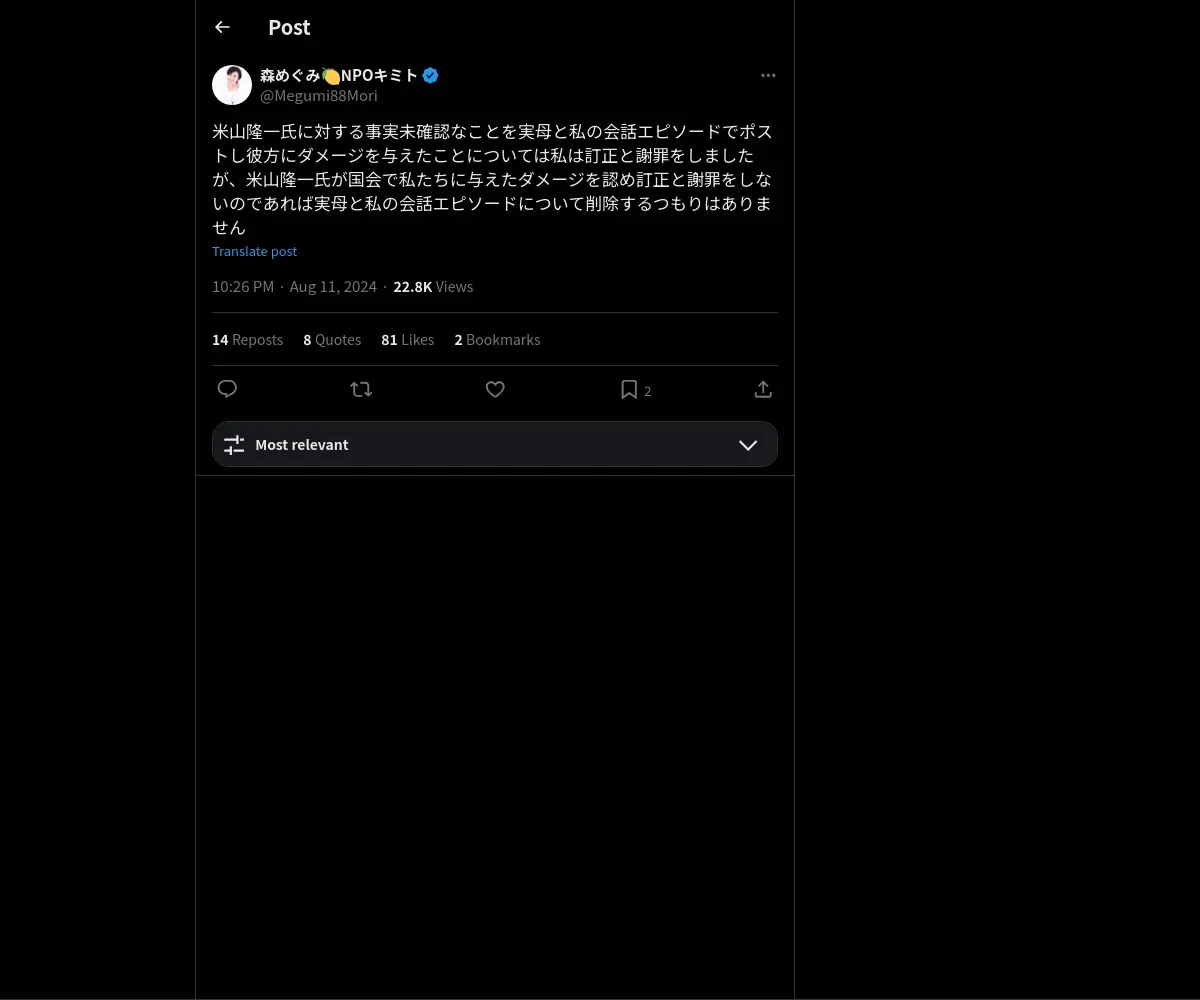The height and width of the screenshot is (1000, 1200).
Task: View the 81 Likes list
Action: pos(407,340)
